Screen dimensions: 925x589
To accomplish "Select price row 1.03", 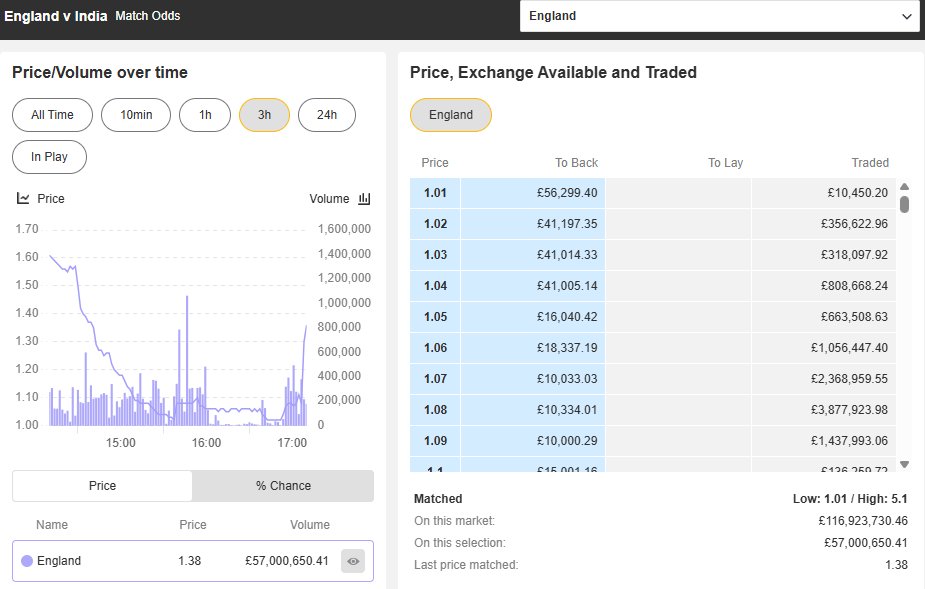I will [653, 255].
